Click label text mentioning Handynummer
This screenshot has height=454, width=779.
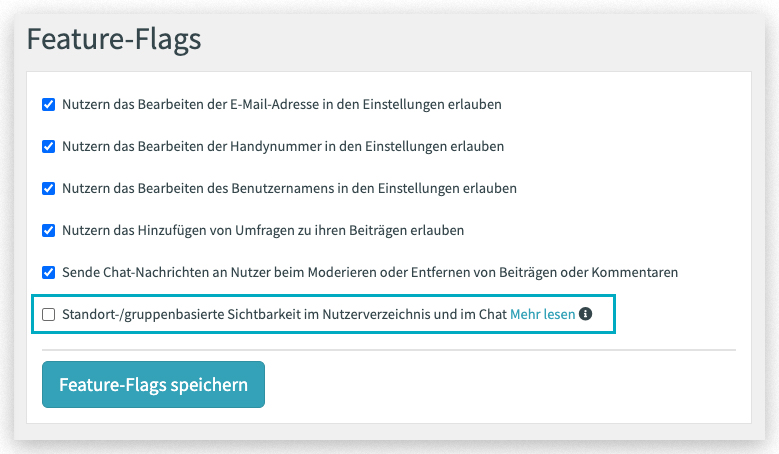(x=283, y=147)
